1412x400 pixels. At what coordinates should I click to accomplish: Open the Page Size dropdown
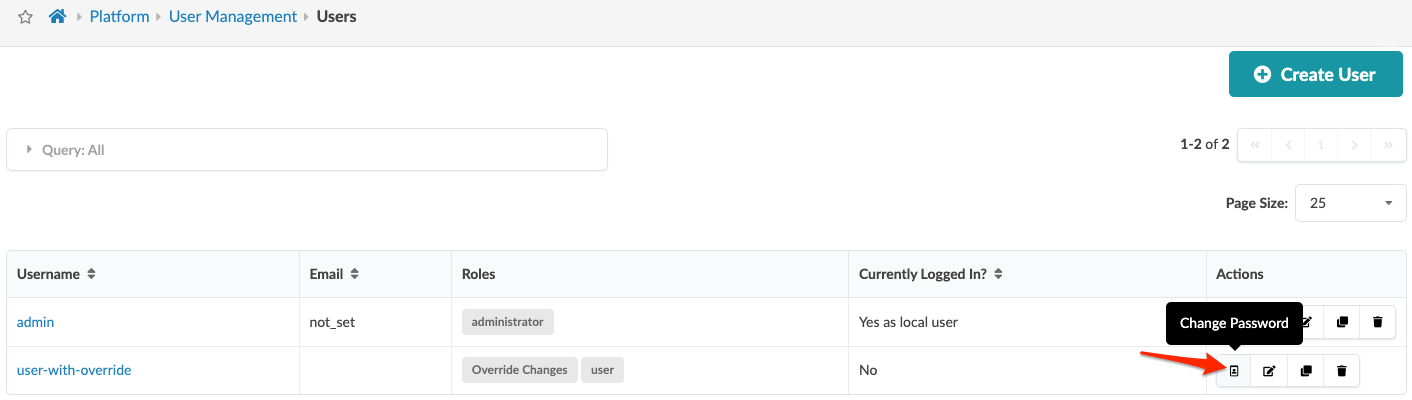pos(1350,203)
